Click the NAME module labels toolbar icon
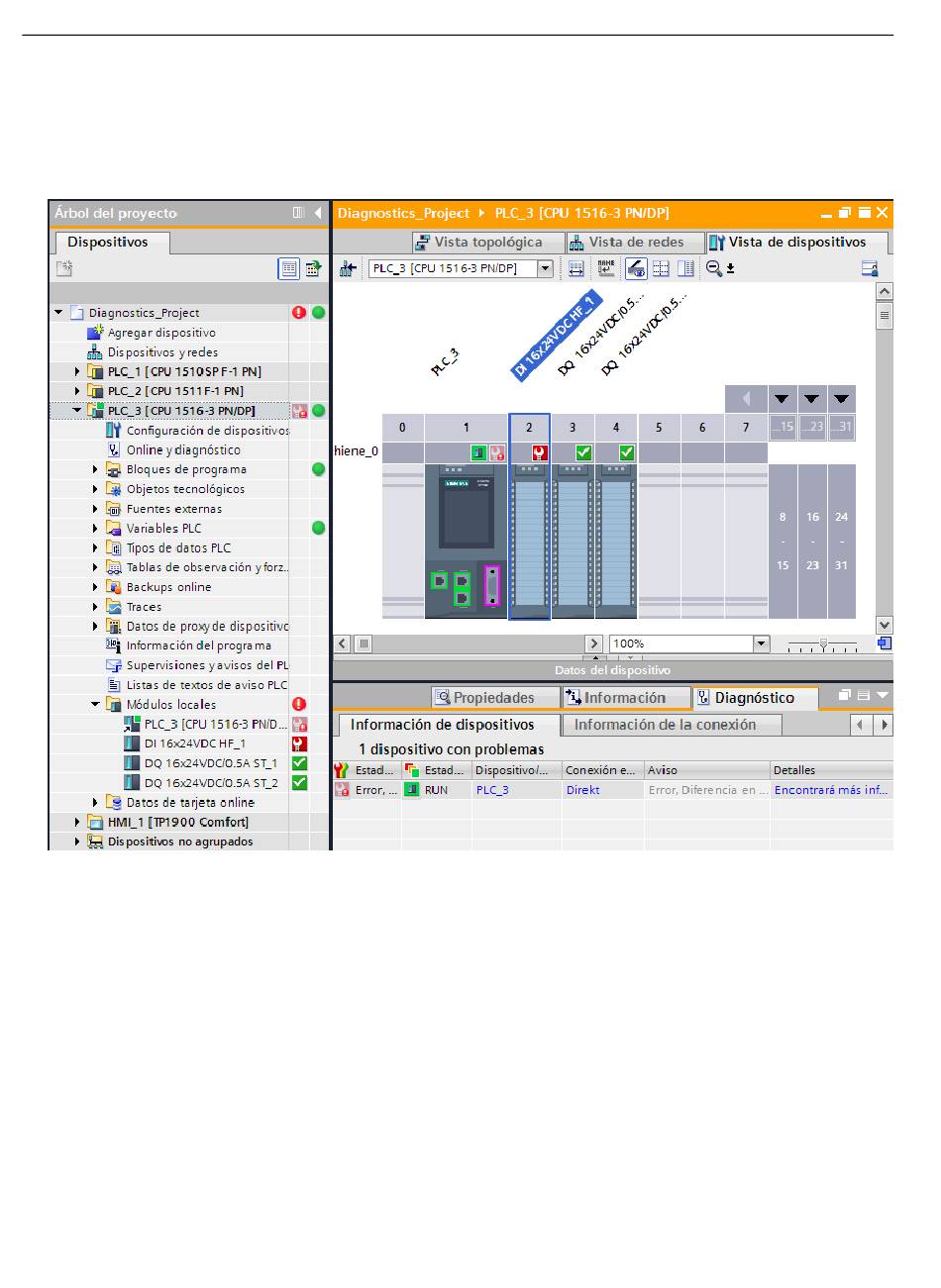Screen dimensions: 941x1288 (606, 268)
